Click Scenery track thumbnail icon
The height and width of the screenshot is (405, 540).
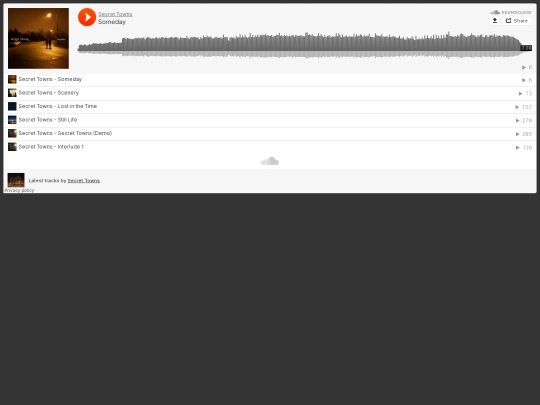12,93
